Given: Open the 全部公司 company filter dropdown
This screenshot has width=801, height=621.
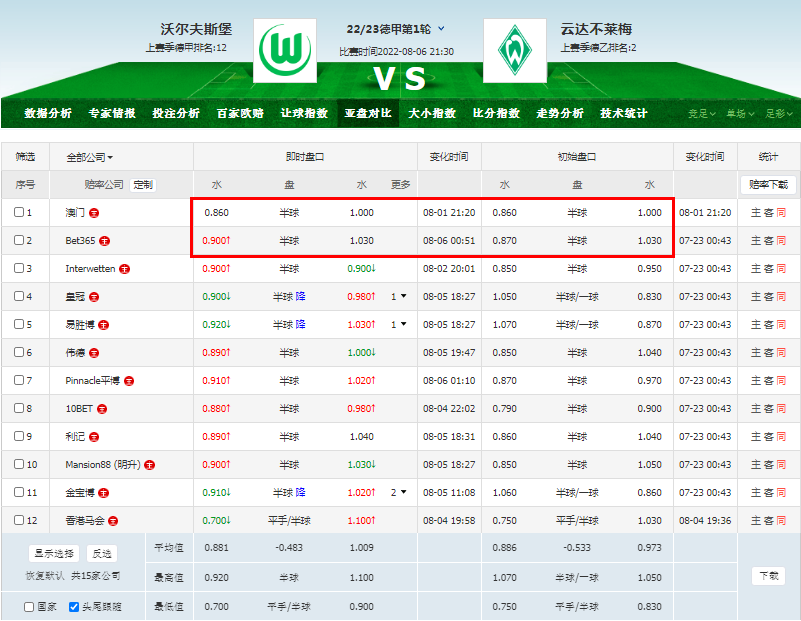Looking at the screenshot, I should 90,157.
